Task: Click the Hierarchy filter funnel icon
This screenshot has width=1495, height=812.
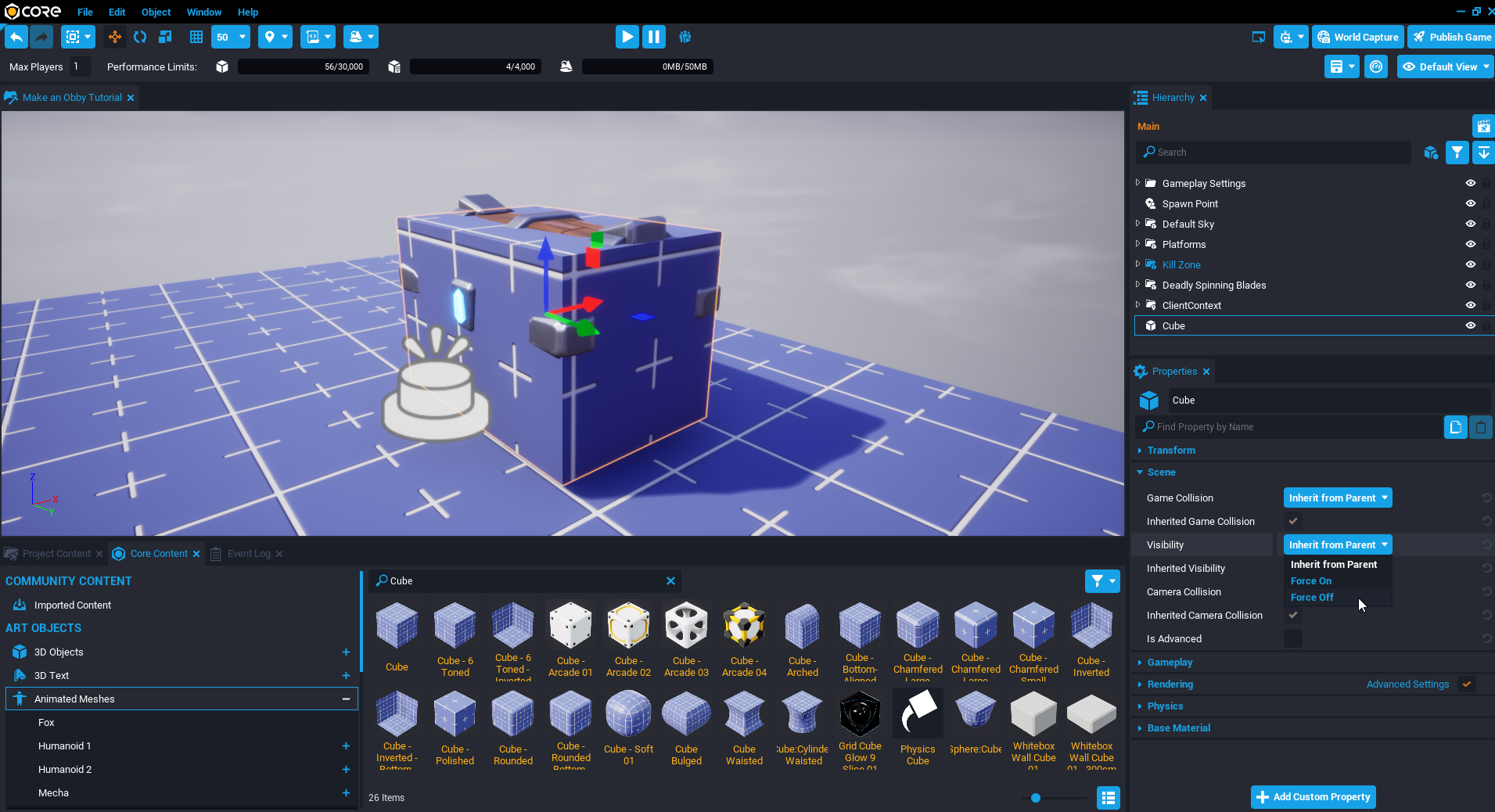Action: (1457, 153)
